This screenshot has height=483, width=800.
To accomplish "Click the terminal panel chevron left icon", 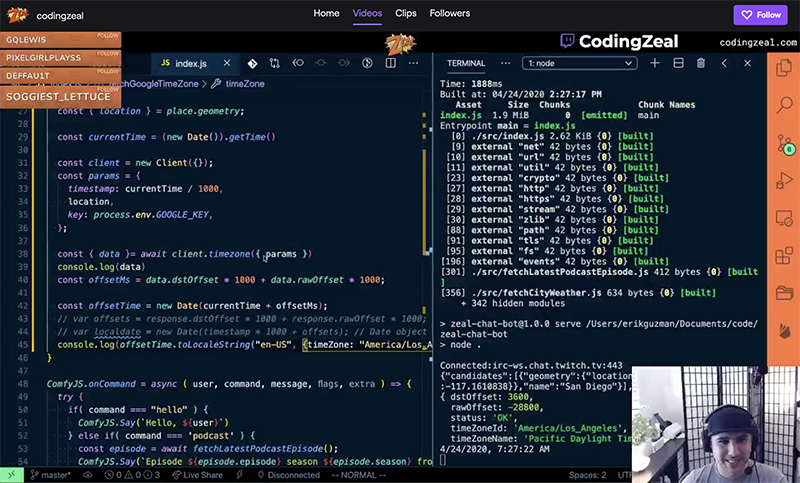I will (724, 63).
